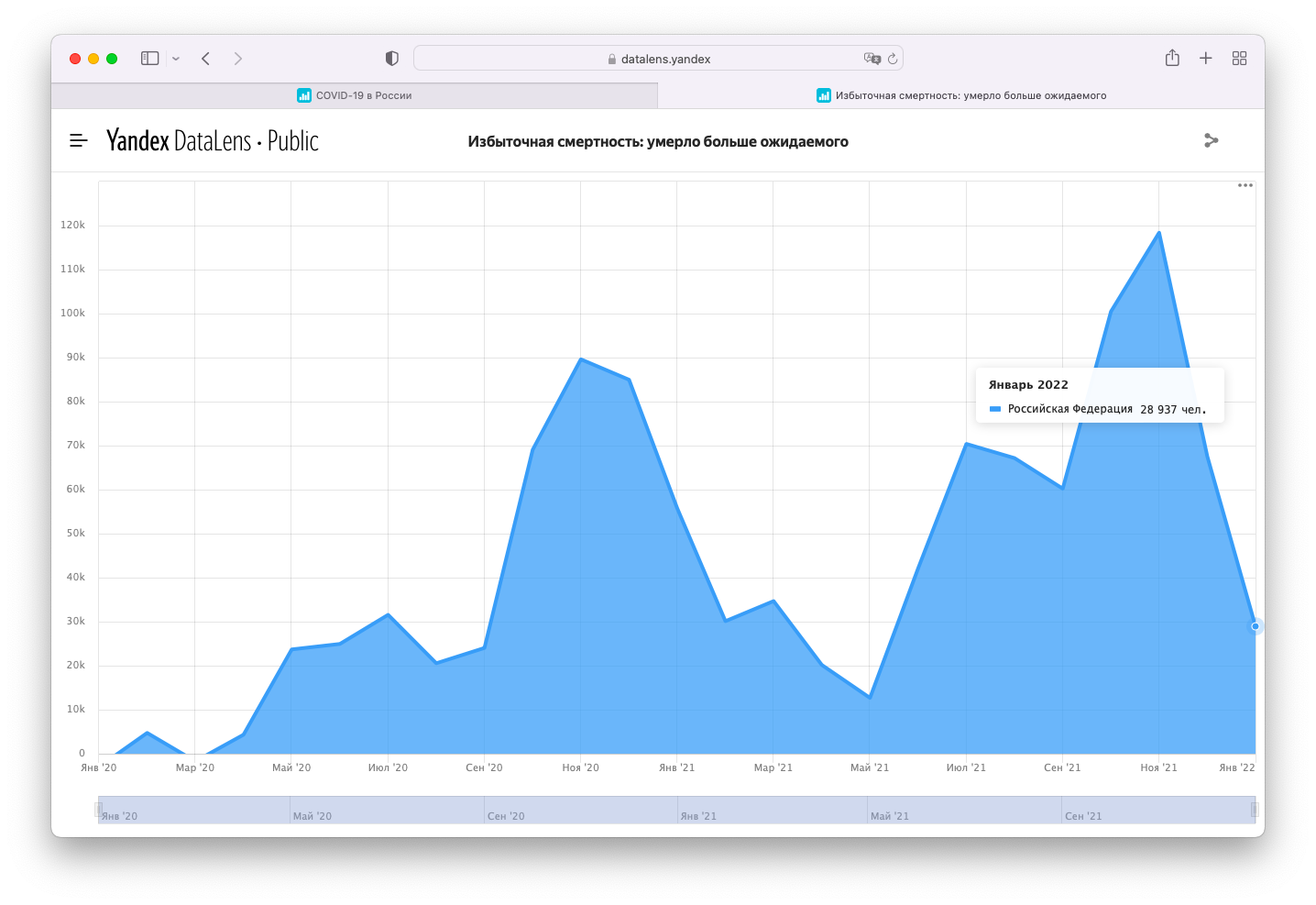
Task: Open the hamburger navigation menu
Action: [79, 140]
